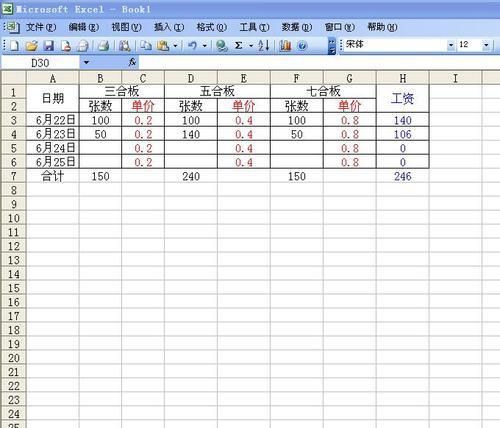Select the 日期 merged cell
This screenshot has width=500, height=428.
[53, 98]
